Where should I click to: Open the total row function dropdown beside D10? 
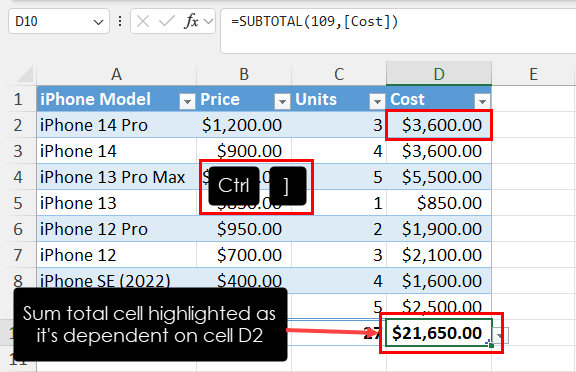501,335
